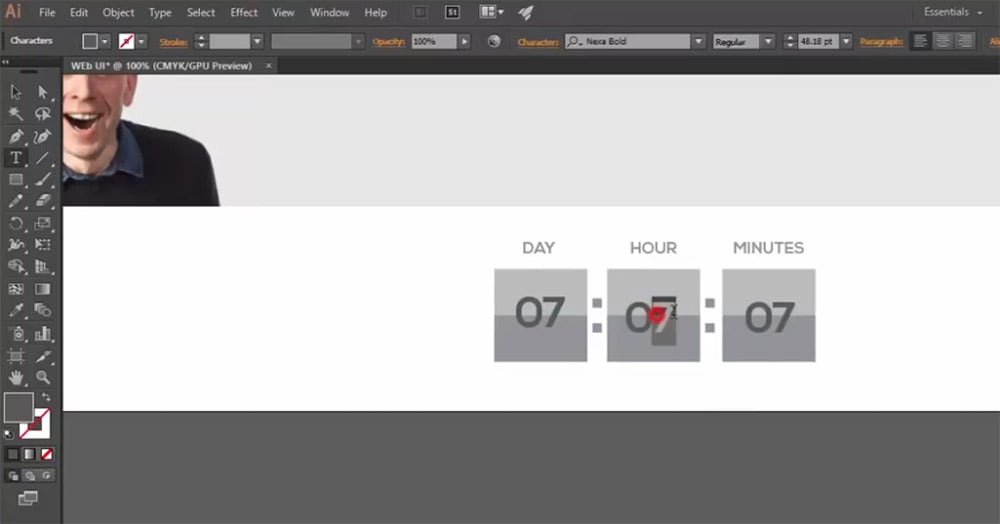
Task: Select the Lasso tool
Action: [x=43, y=114]
